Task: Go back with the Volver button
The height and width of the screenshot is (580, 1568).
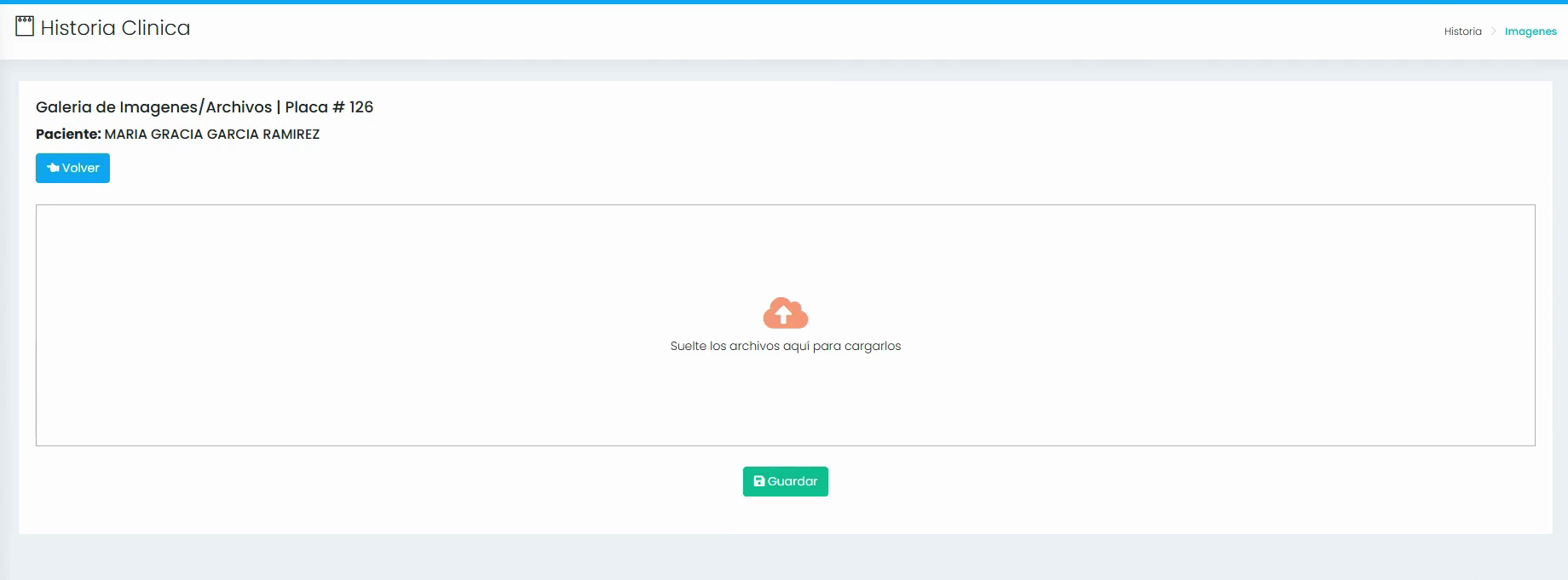Action: click(x=72, y=168)
